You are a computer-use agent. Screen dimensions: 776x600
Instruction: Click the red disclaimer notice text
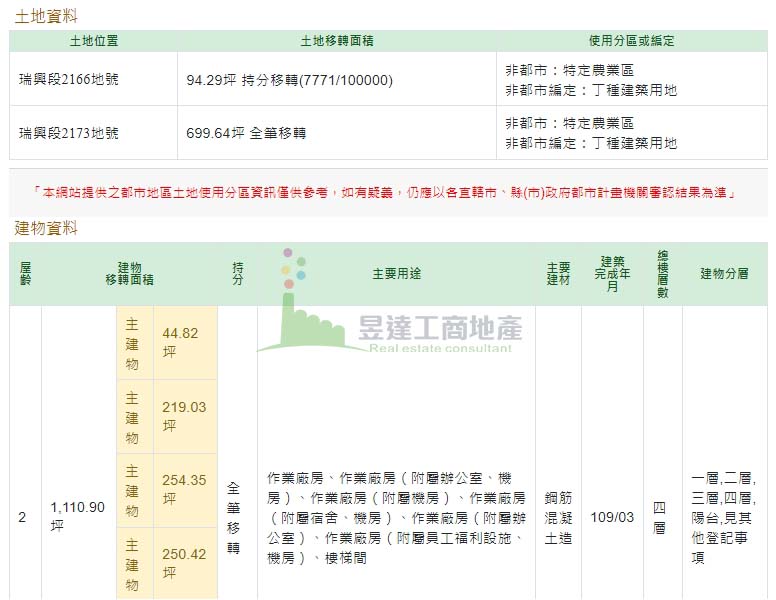point(384,193)
